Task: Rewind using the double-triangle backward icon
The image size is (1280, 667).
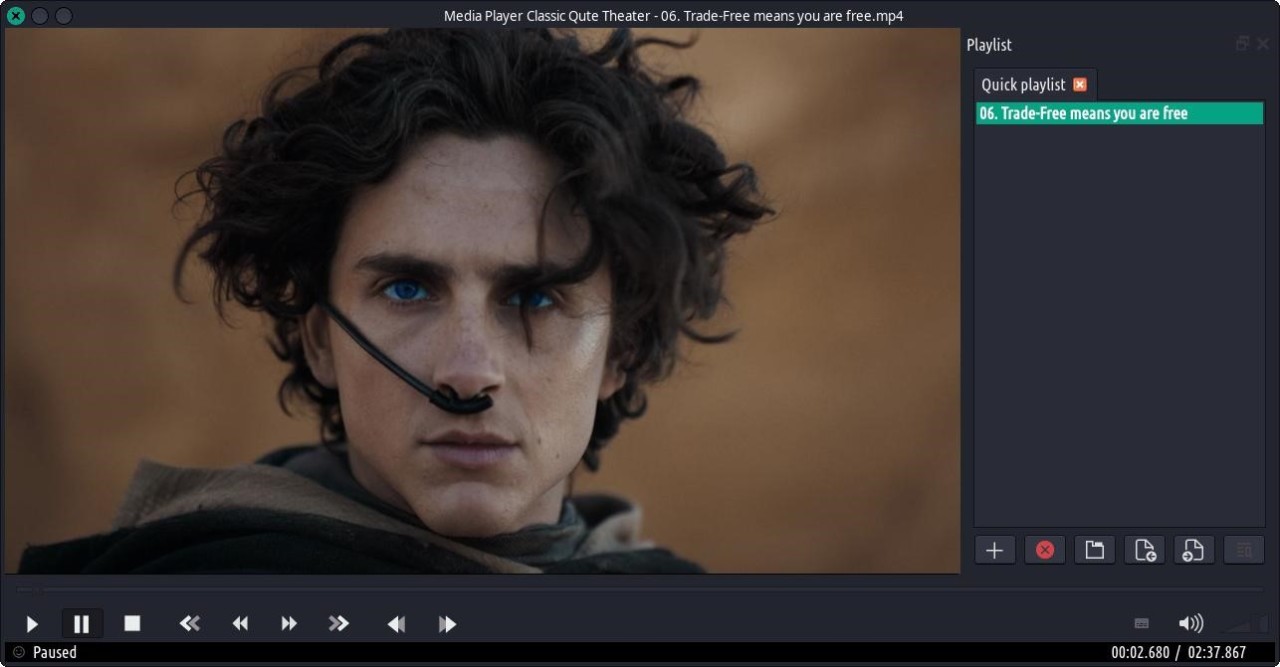Action: point(240,624)
